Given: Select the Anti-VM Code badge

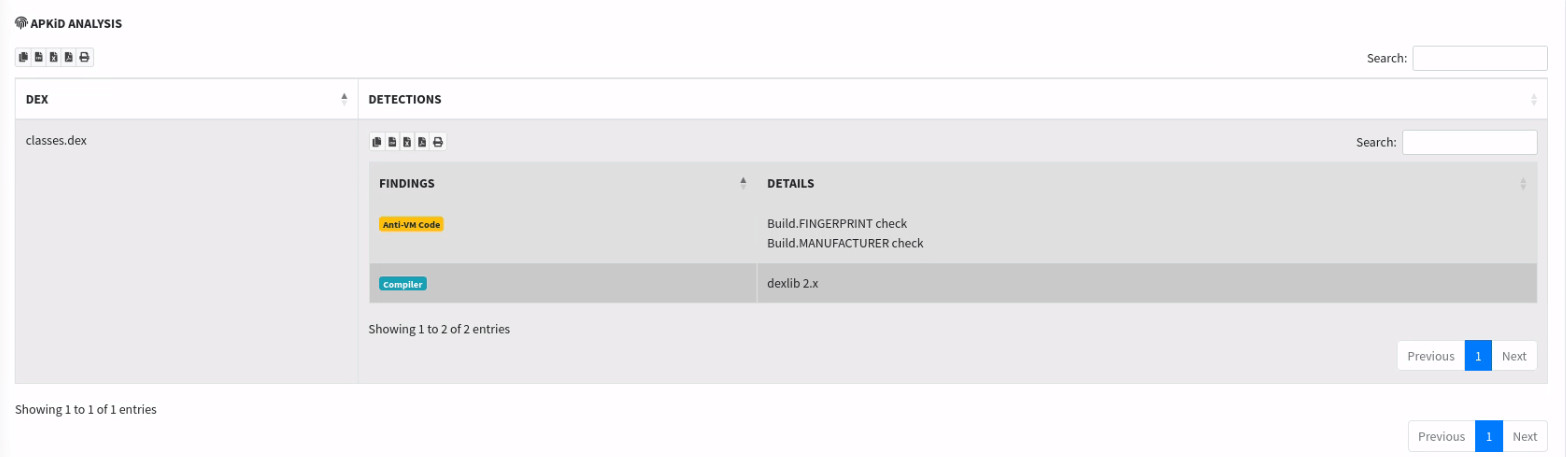Looking at the screenshot, I should (411, 225).
